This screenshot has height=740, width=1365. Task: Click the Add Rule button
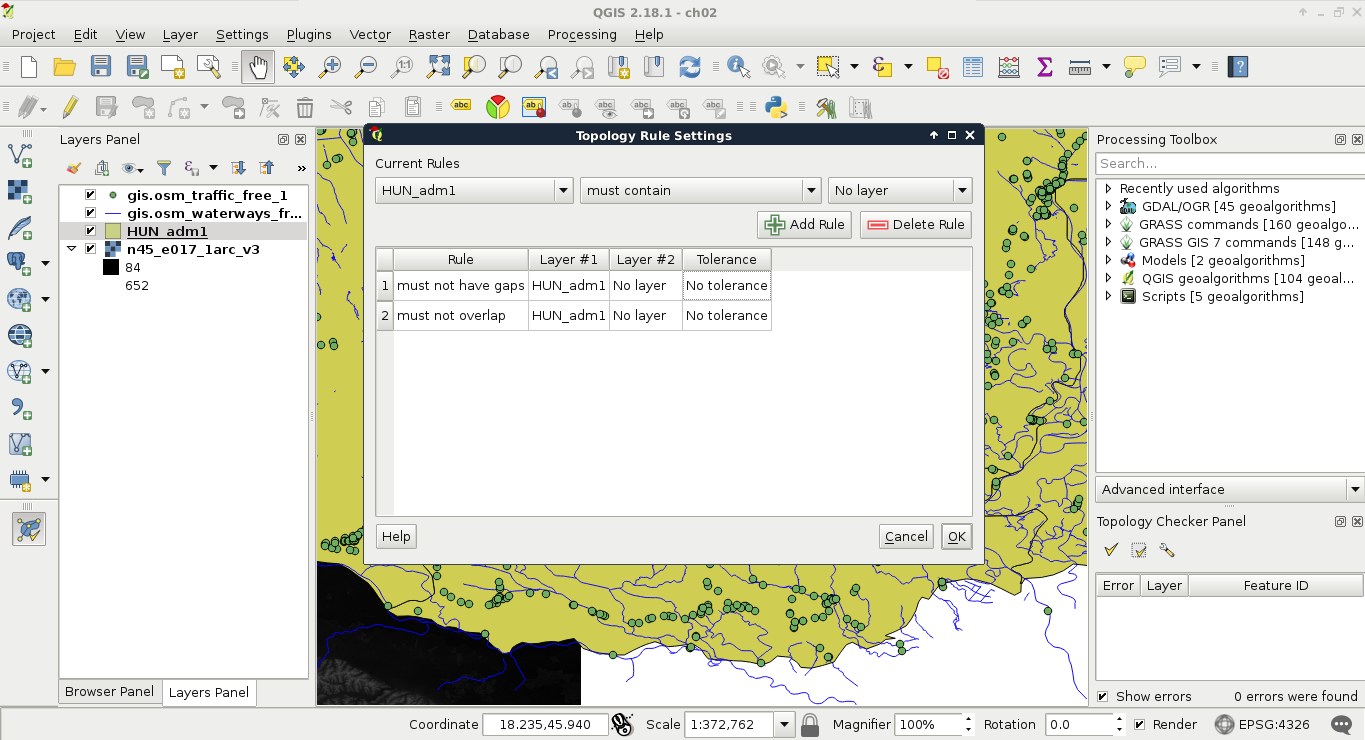pos(805,224)
